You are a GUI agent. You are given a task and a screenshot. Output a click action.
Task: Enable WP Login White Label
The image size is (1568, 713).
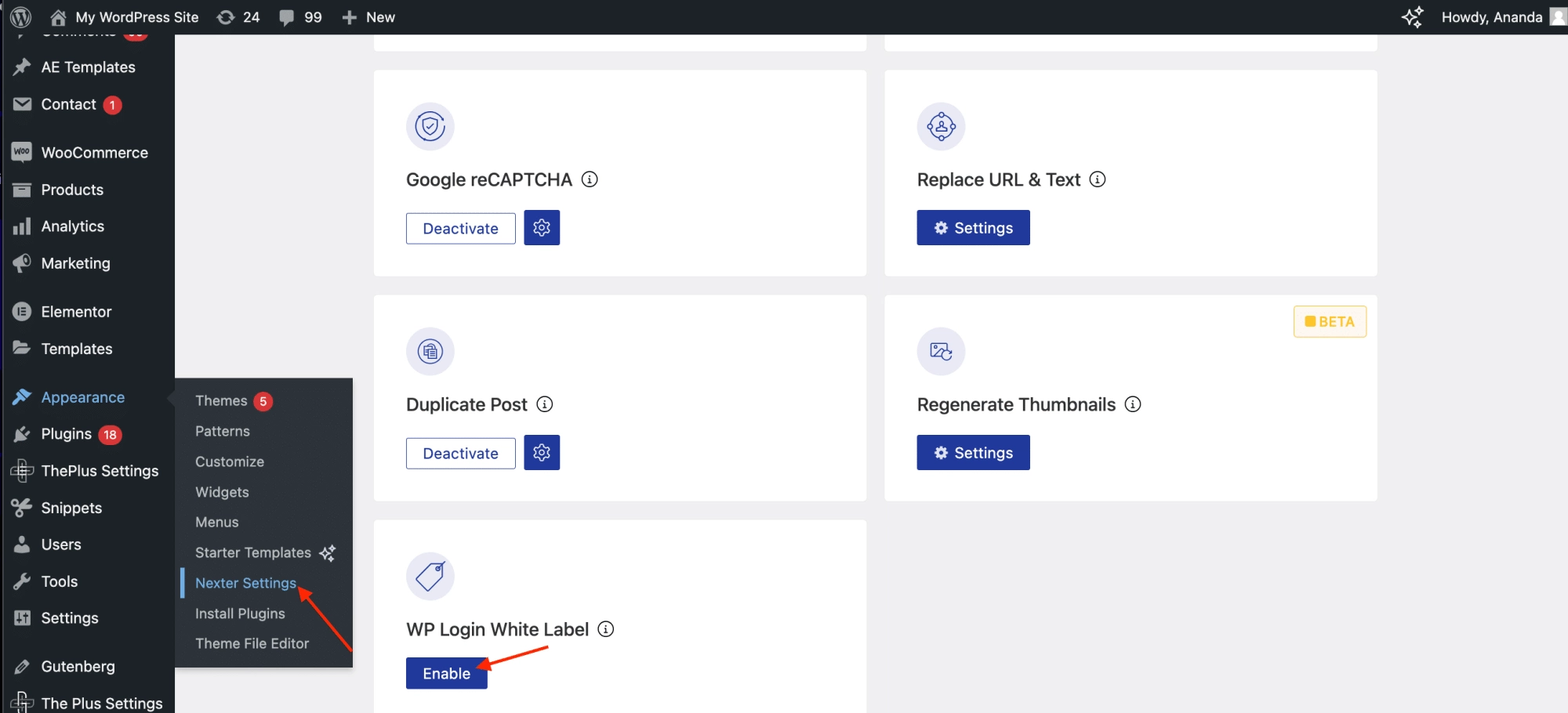coord(446,672)
